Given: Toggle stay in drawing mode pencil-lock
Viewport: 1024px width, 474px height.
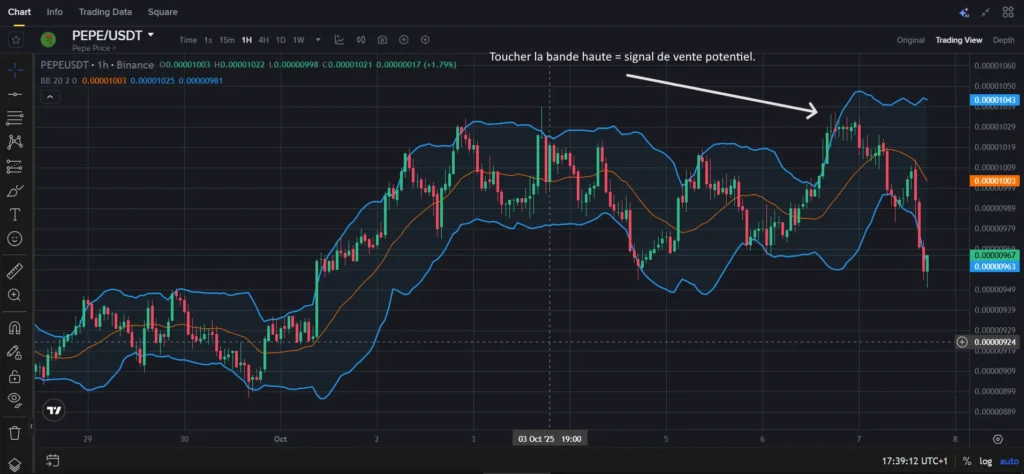Looking at the screenshot, I should click(14, 352).
